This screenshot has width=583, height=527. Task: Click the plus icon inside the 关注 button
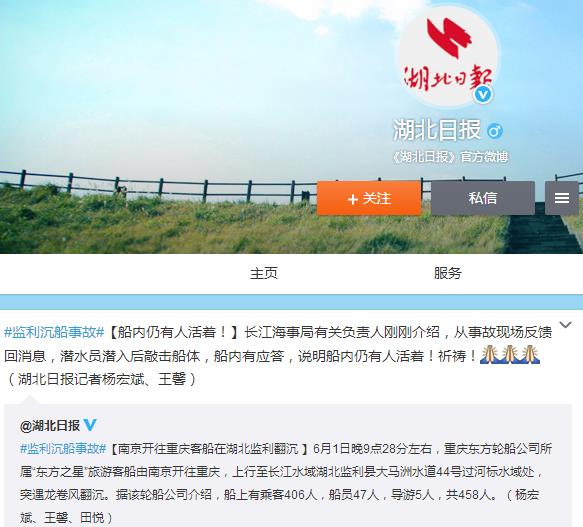pyautogui.click(x=352, y=199)
